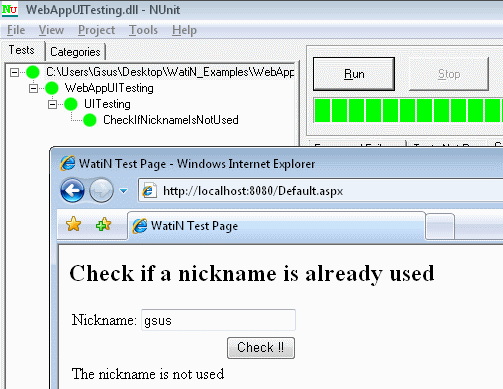
Task: Click the Stop button in NUnit
Action: tap(449, 74)
